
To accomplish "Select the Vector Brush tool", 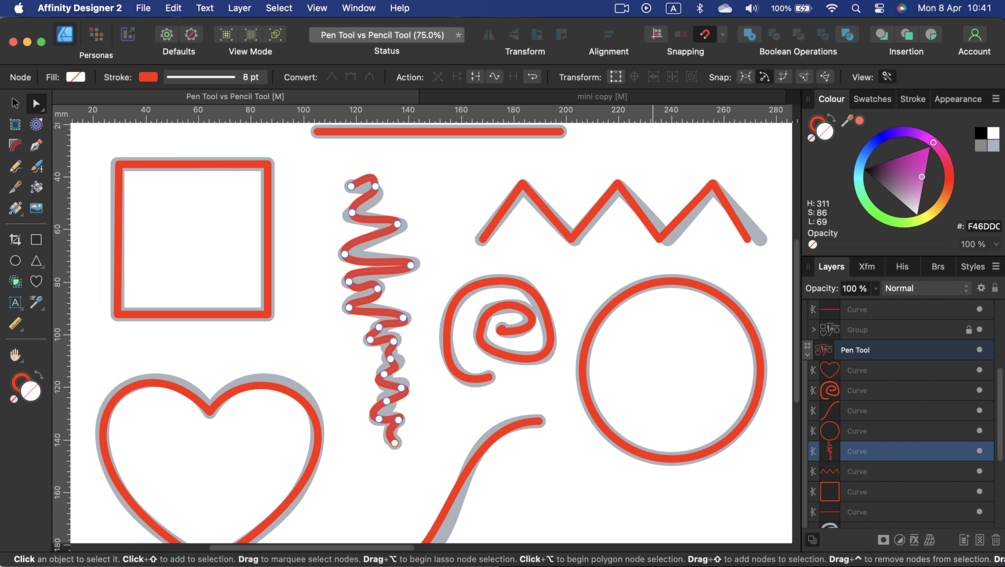I will [x=36, y=167].
